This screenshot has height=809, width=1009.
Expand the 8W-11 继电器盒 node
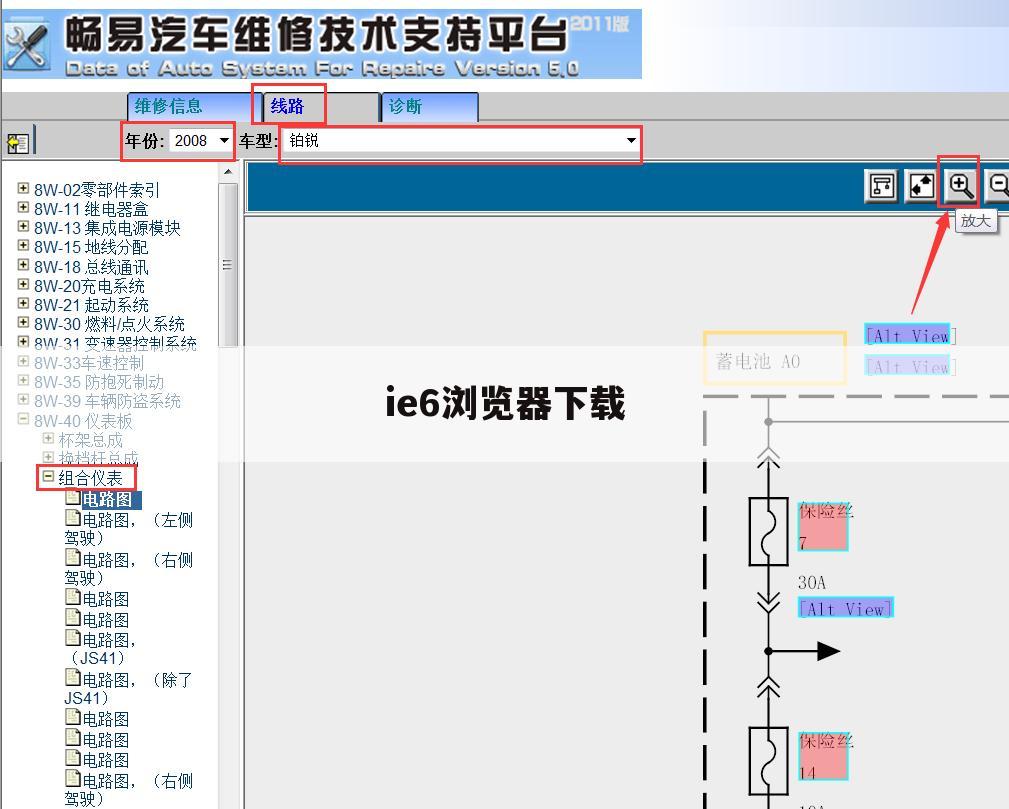(23, 207)
